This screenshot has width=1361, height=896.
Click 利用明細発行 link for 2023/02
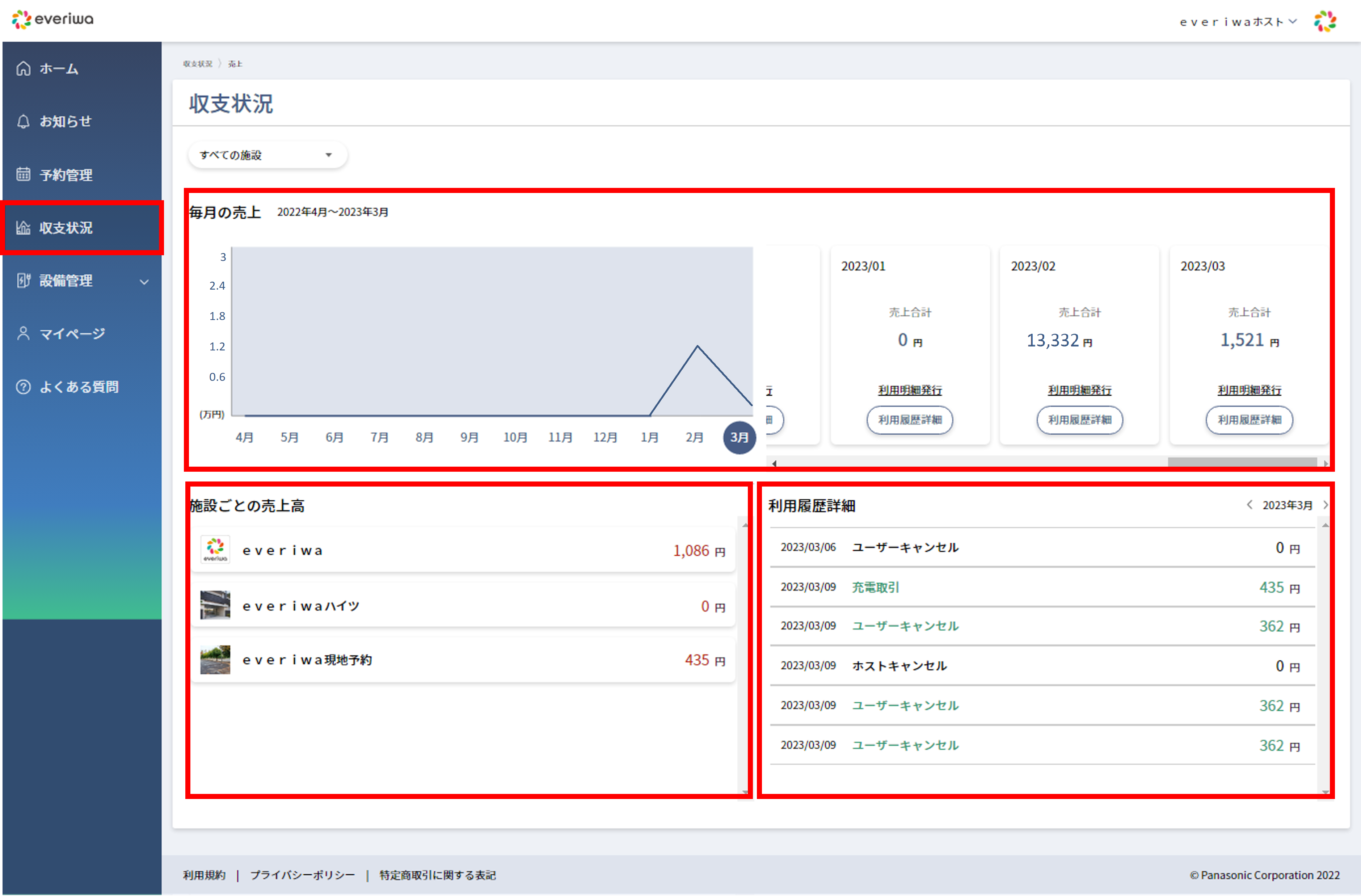coord(1079,390)
